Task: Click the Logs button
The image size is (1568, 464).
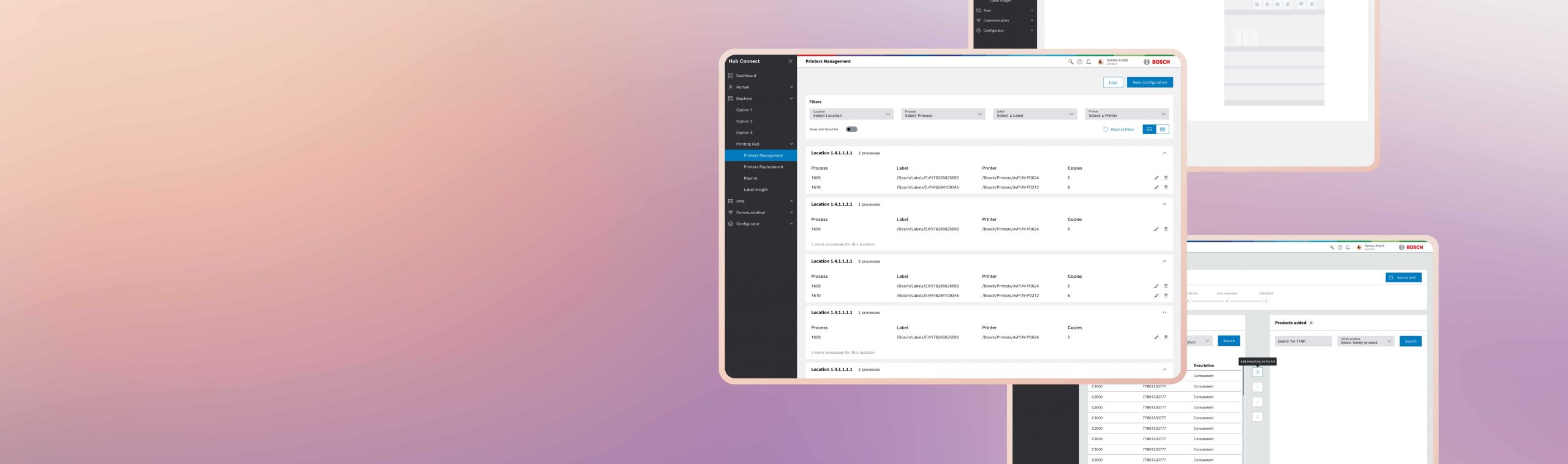Action: 1113,82
